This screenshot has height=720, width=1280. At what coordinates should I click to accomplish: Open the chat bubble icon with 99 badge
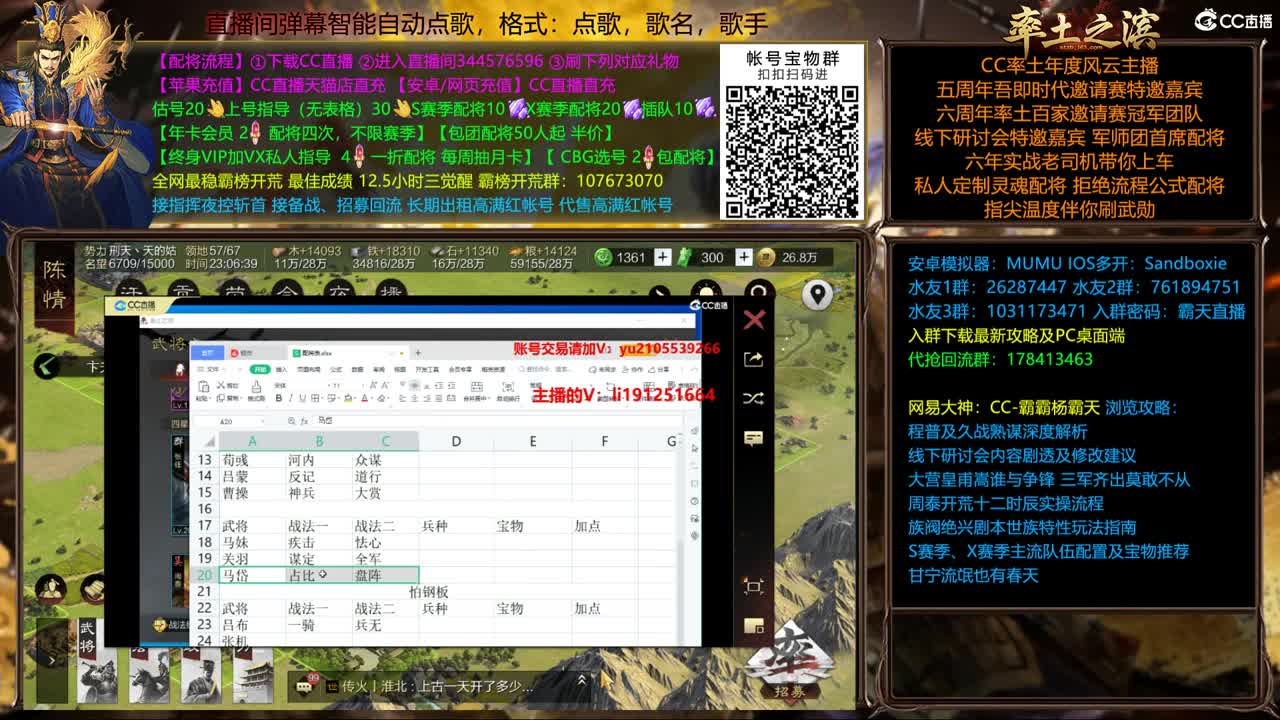(x=304, y=685)
